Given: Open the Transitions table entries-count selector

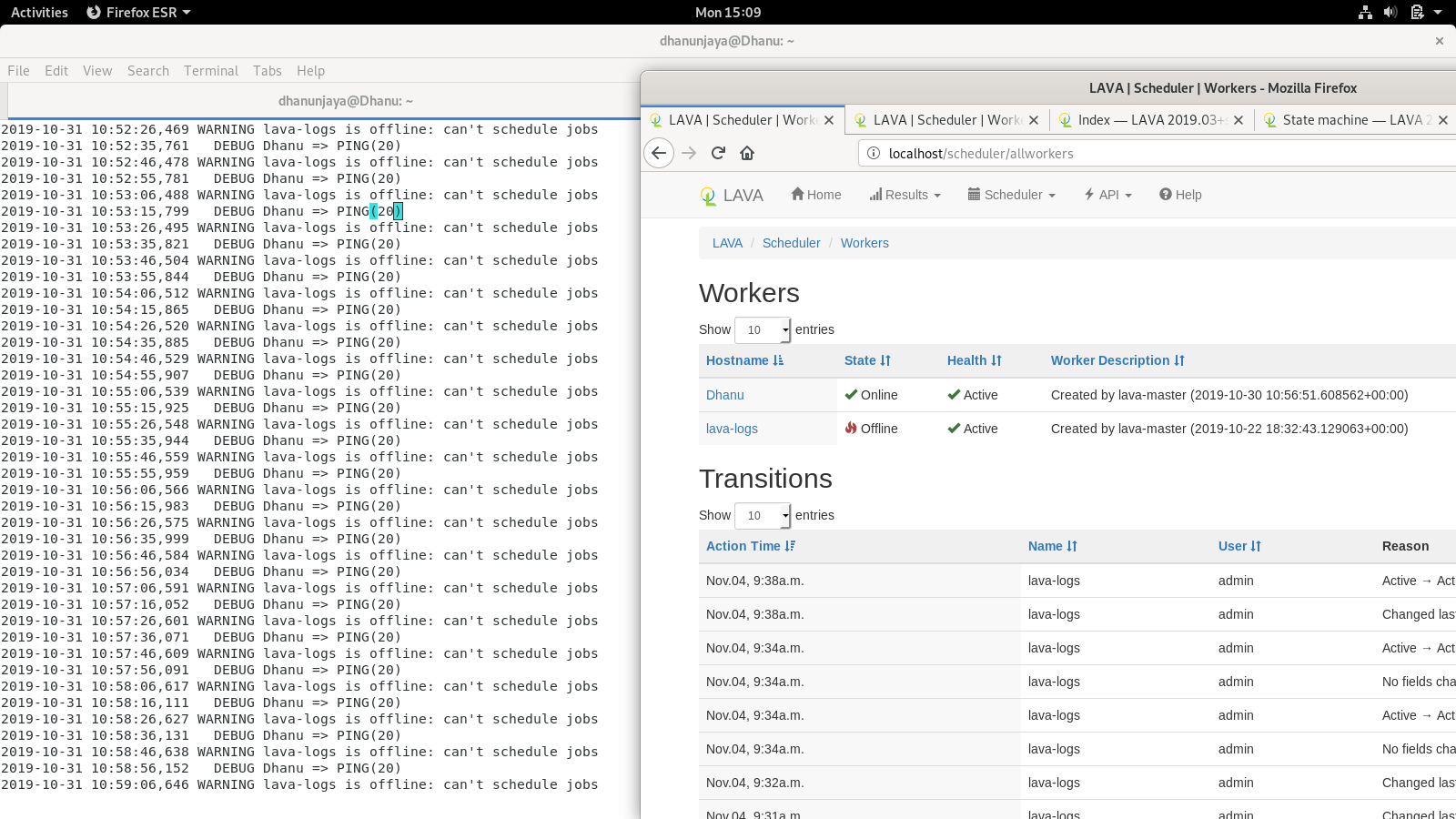Looking at the screenshot, I should [763, 516].
